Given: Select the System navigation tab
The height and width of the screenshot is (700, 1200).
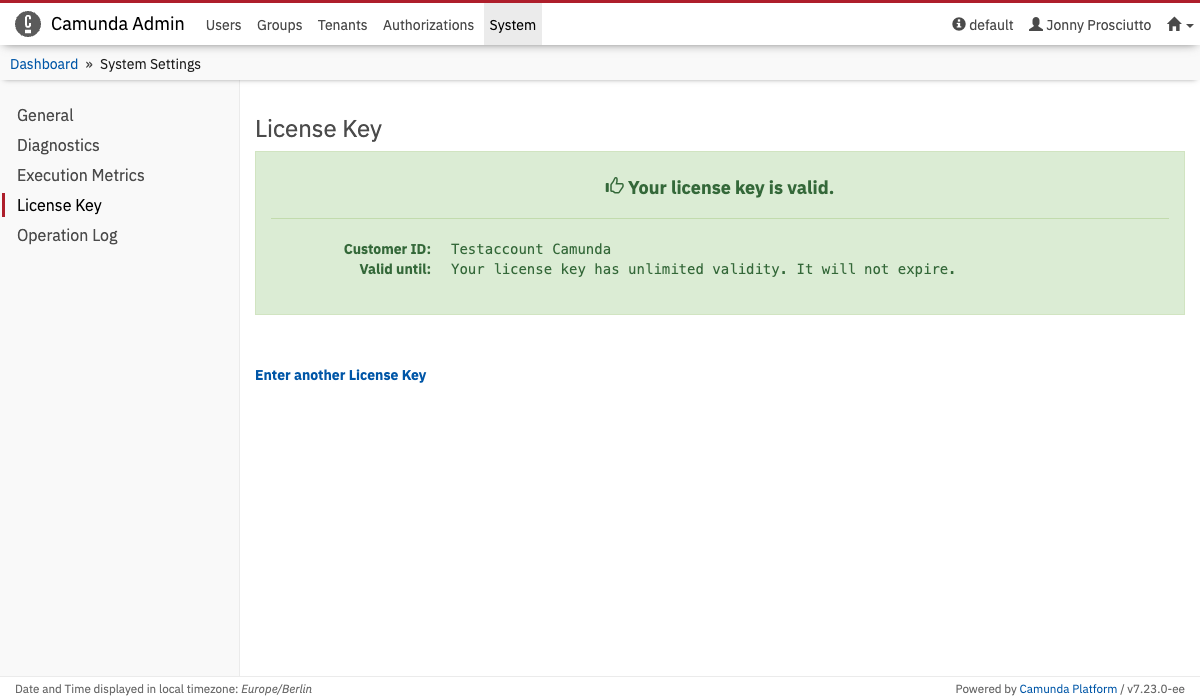Looking at the screenshot, I should pos(512,25).
